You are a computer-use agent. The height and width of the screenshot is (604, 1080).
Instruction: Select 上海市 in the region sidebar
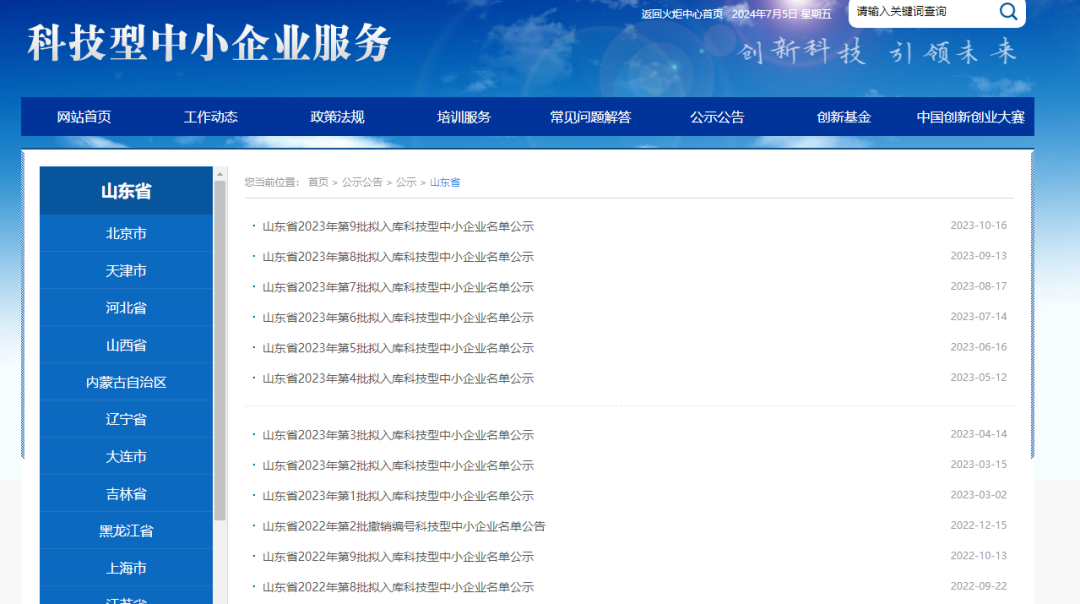126,568
